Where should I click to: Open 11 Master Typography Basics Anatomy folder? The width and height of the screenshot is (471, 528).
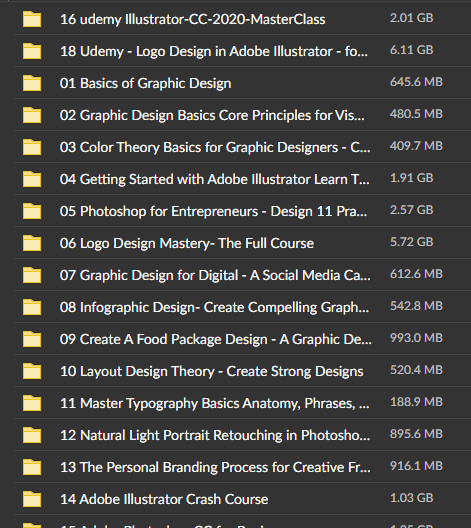click(215, 403)
